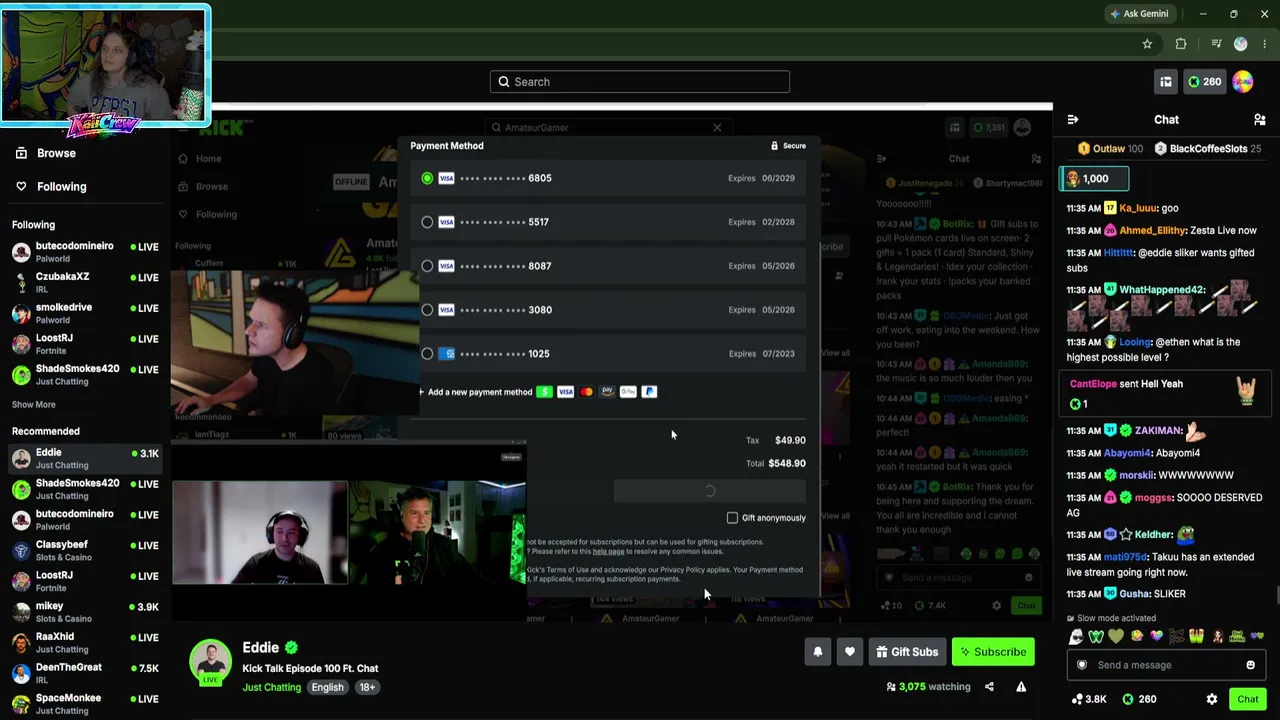Open the chat users list icon
The height and width of the screenshot is (720, 1280).
1259,120
